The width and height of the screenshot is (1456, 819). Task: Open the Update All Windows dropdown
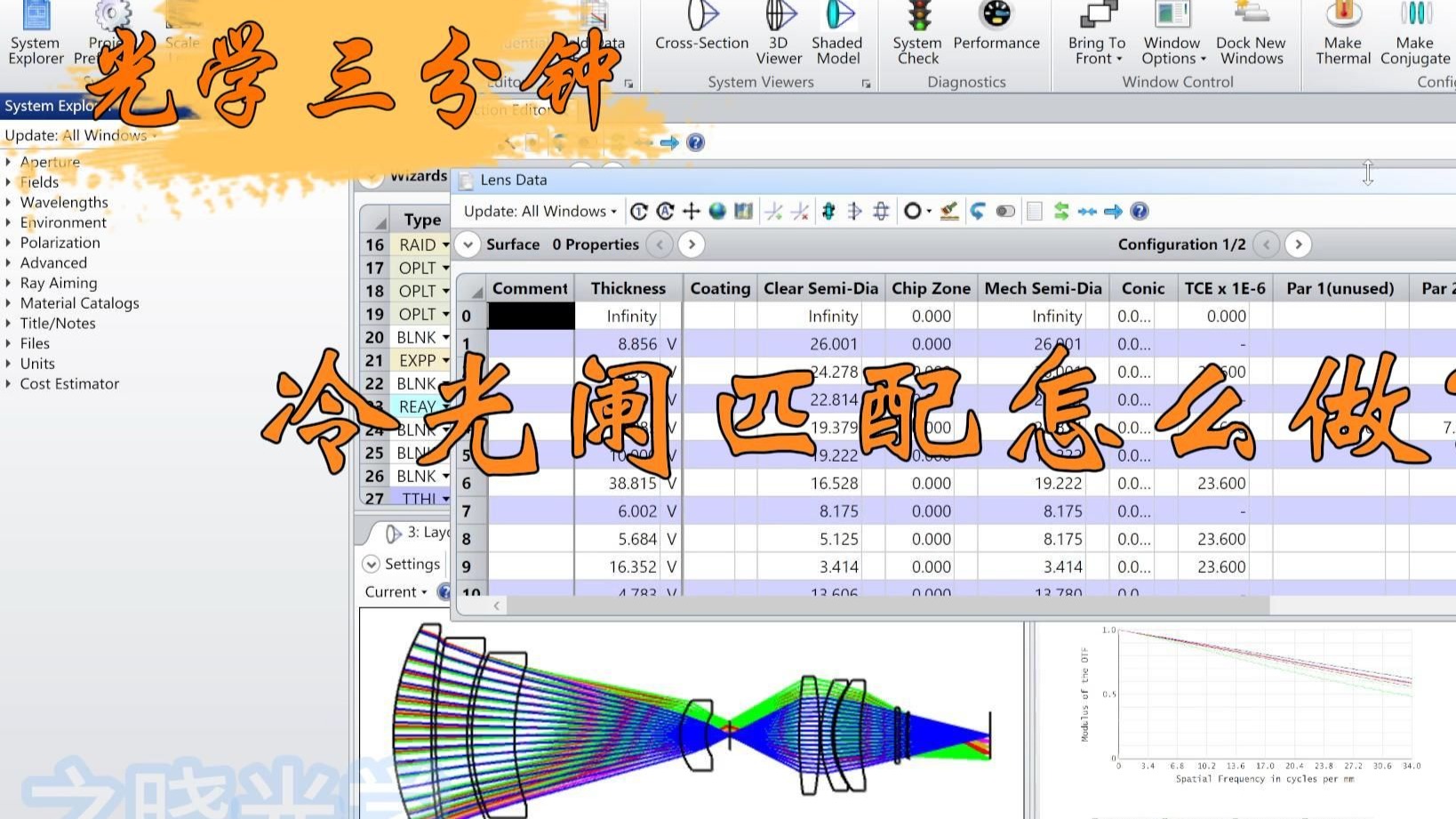coord(539,211)
